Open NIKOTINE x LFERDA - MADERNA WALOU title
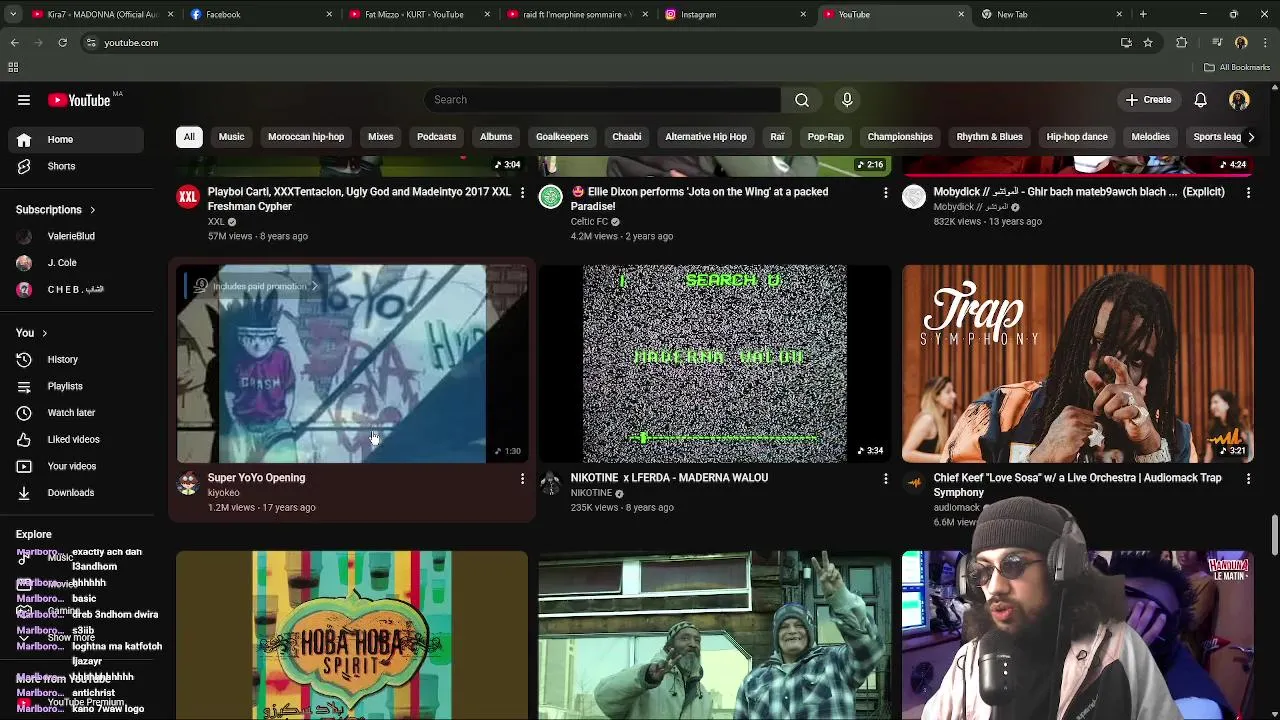The image size is (1280, 720). point(669,478)
